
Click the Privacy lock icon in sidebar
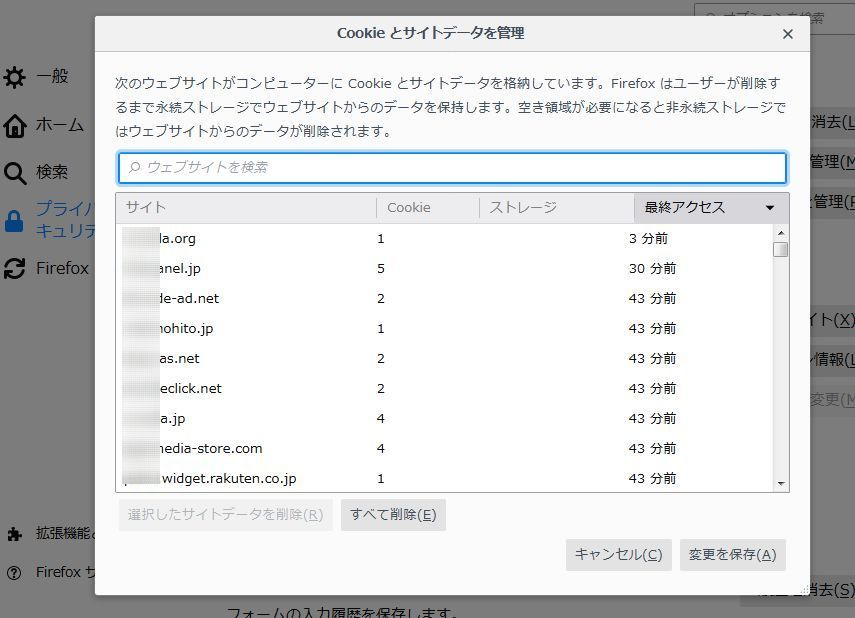click(14, 221)
